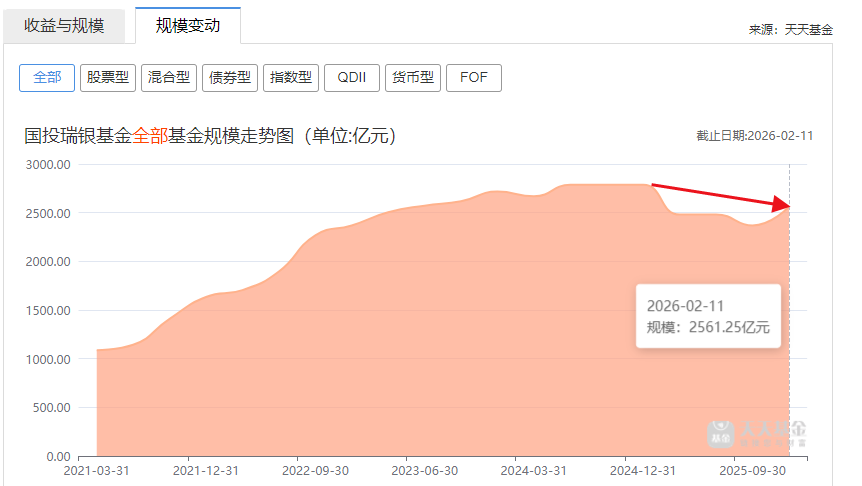Click the orange 全部 word in chart title
Screen dimensions: 862x486
[150, 136]
